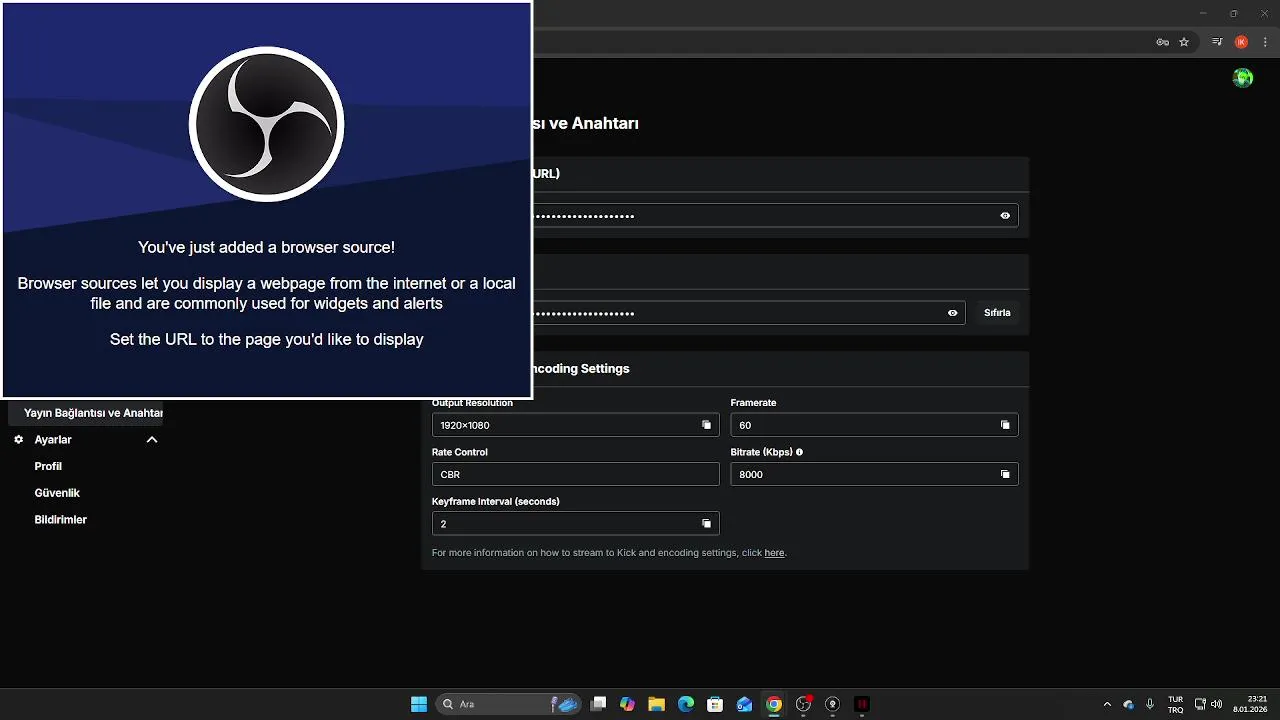The image size is (1280, 720).
Task: Open File Explorer from the taskbar
Action: (x=656, y=704)
